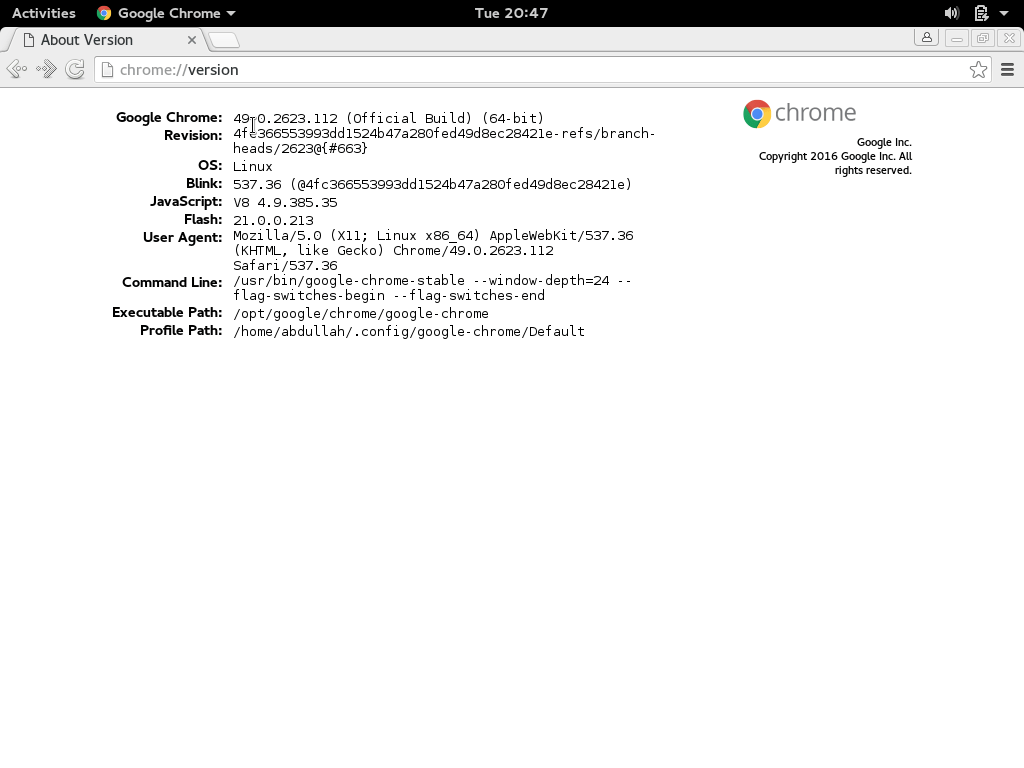Click the Google Chrome: label
The height and width of the screenshot is (768, 1024).
point(169,118)
